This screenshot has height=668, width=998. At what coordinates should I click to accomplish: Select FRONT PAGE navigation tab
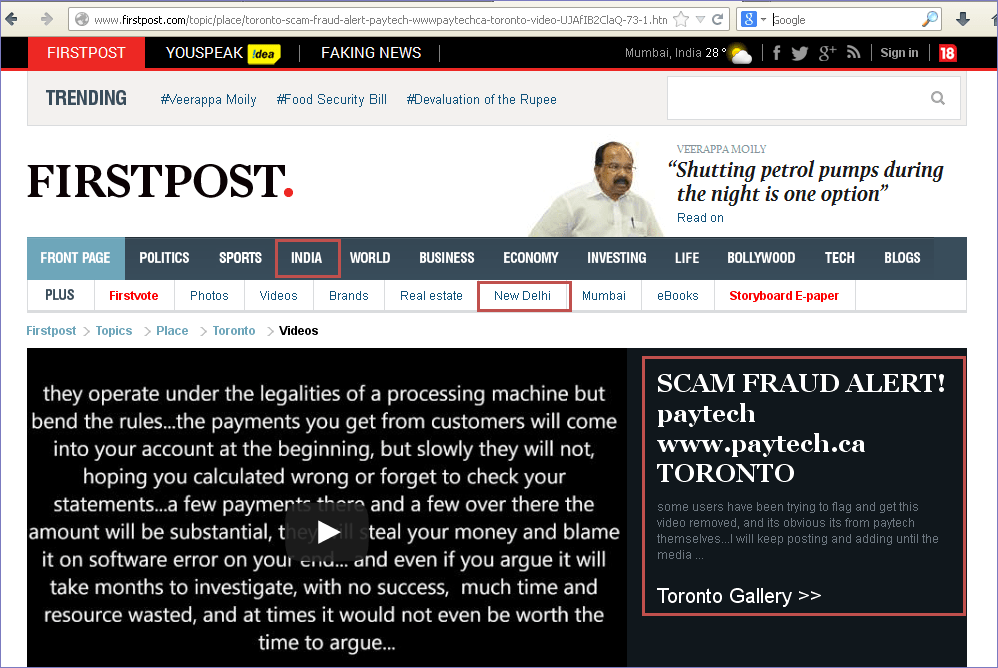pos(76,258)
